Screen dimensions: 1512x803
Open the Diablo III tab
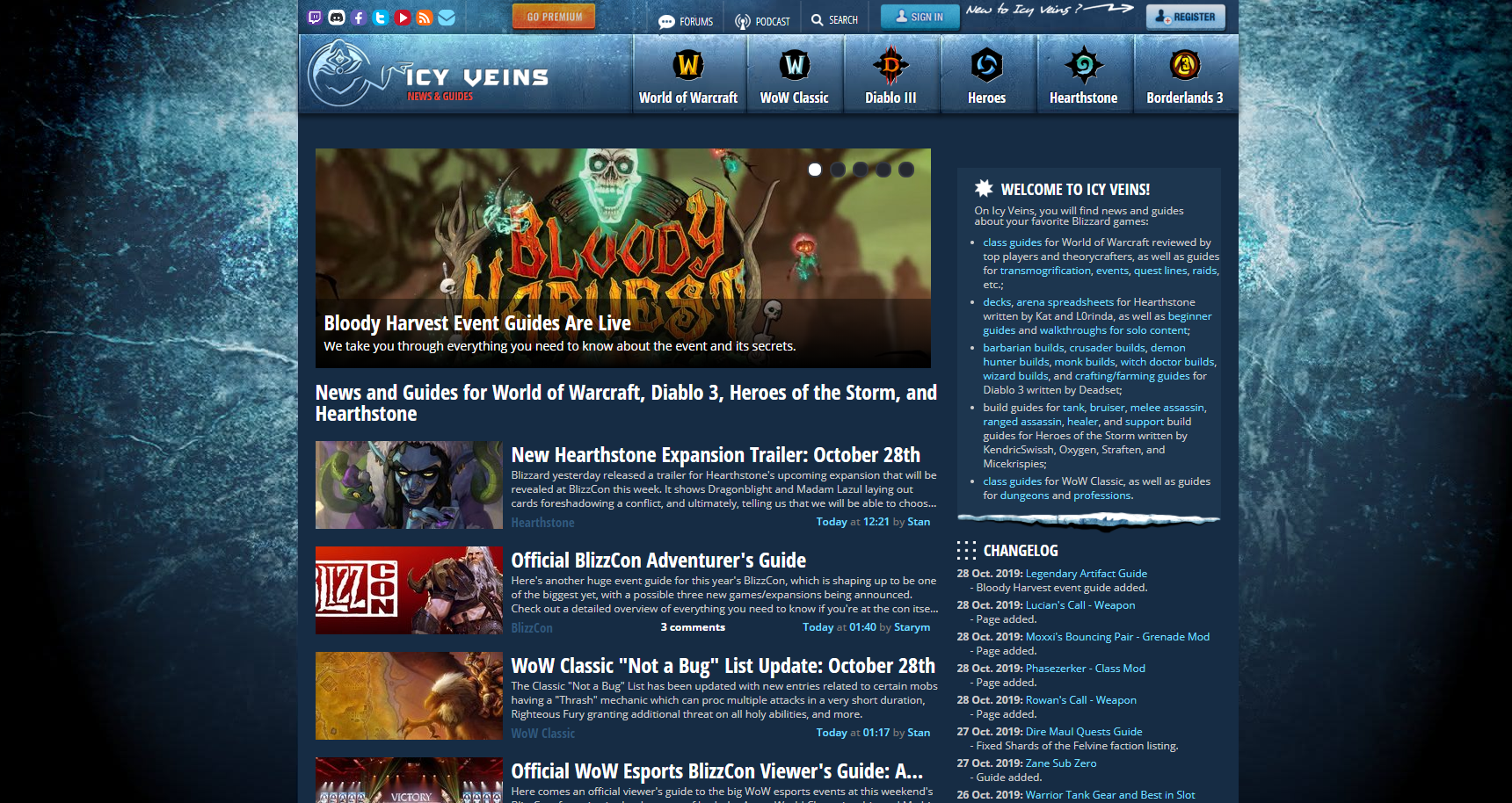890,75
